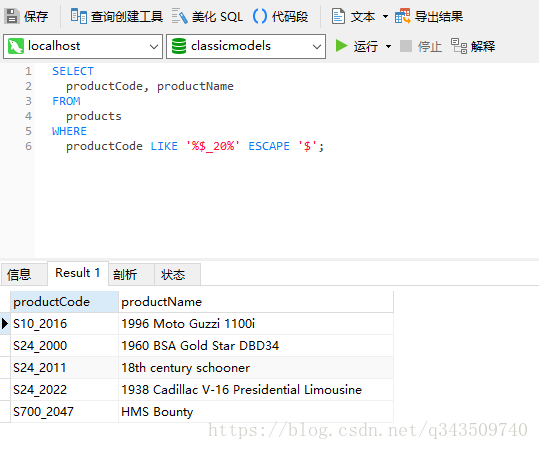Run the query with green play icon
Image resolution: width=539 pixels, height=450 pixels.
[341, 46]
